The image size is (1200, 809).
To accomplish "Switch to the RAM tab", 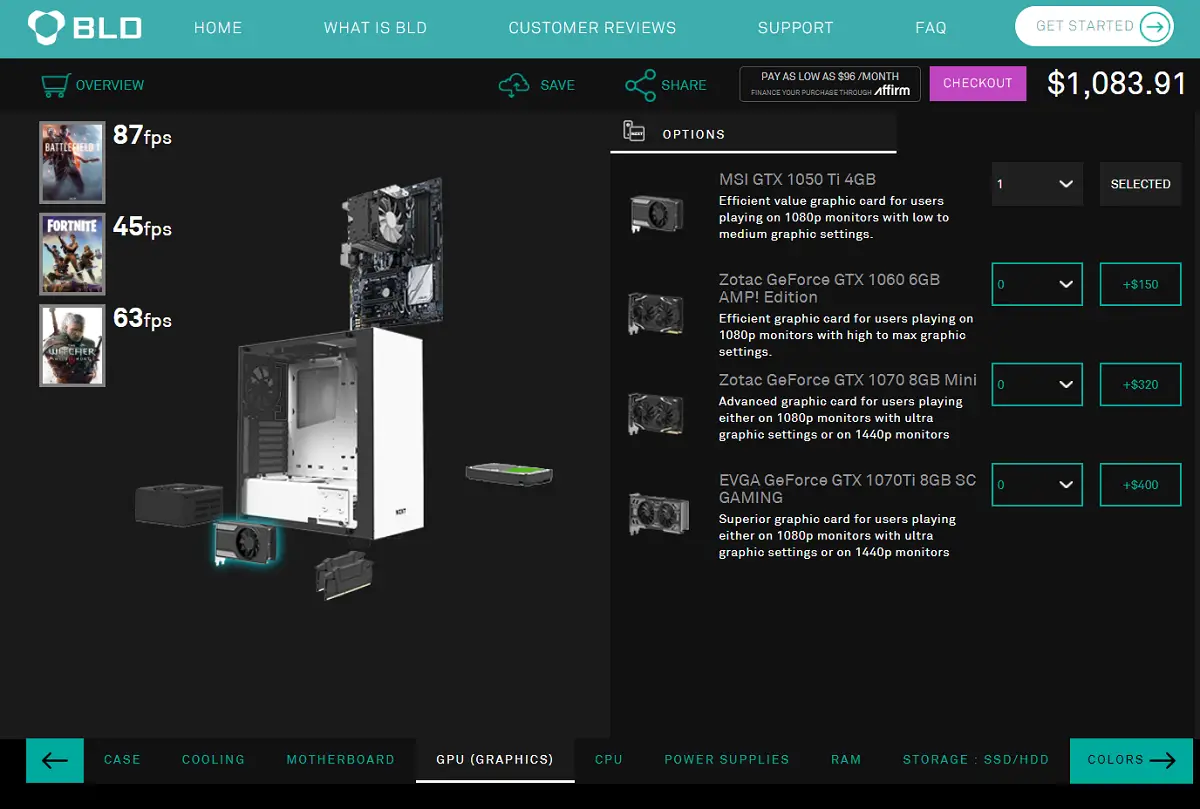I will pos(846,760).
